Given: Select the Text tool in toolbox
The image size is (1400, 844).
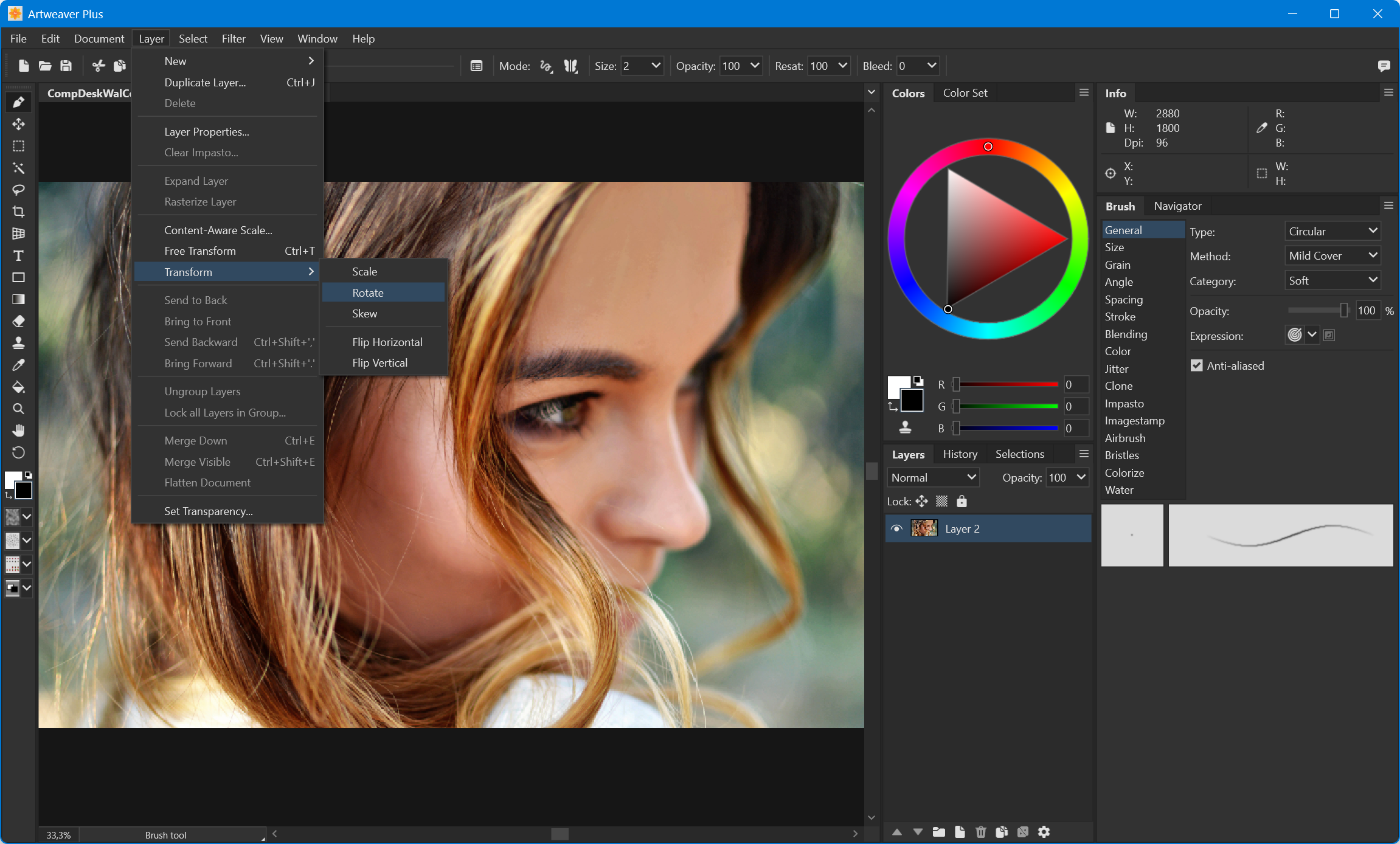Looking at the screenshot, I should pos(18,255).
